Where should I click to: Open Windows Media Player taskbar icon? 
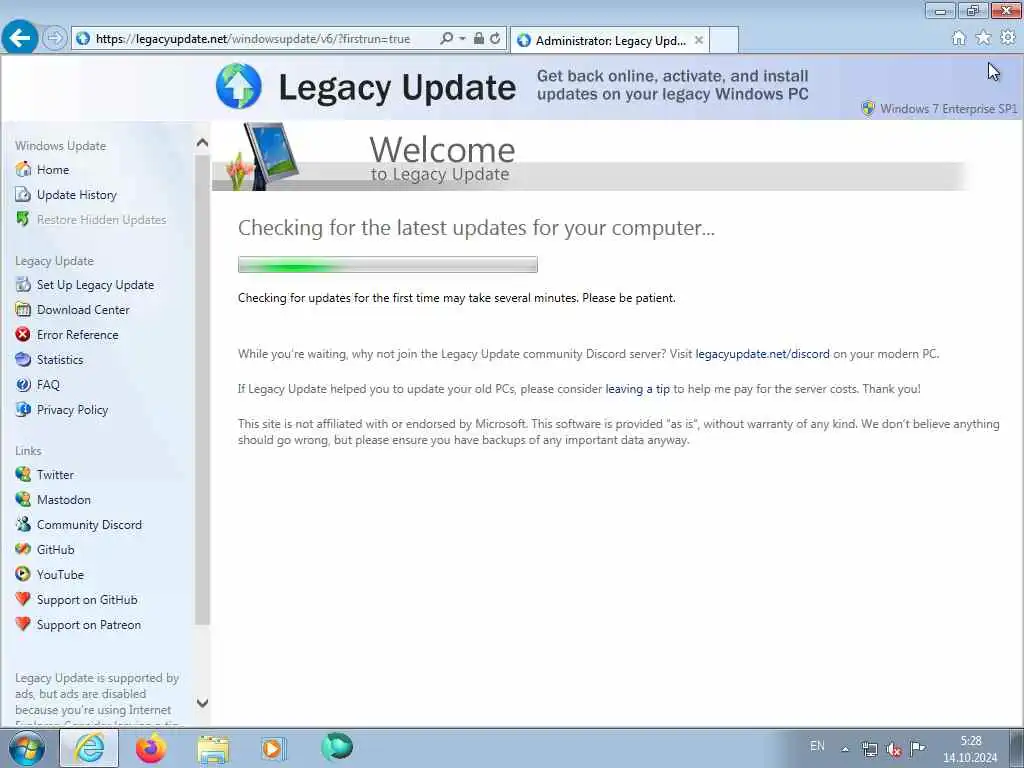(273, 748)
